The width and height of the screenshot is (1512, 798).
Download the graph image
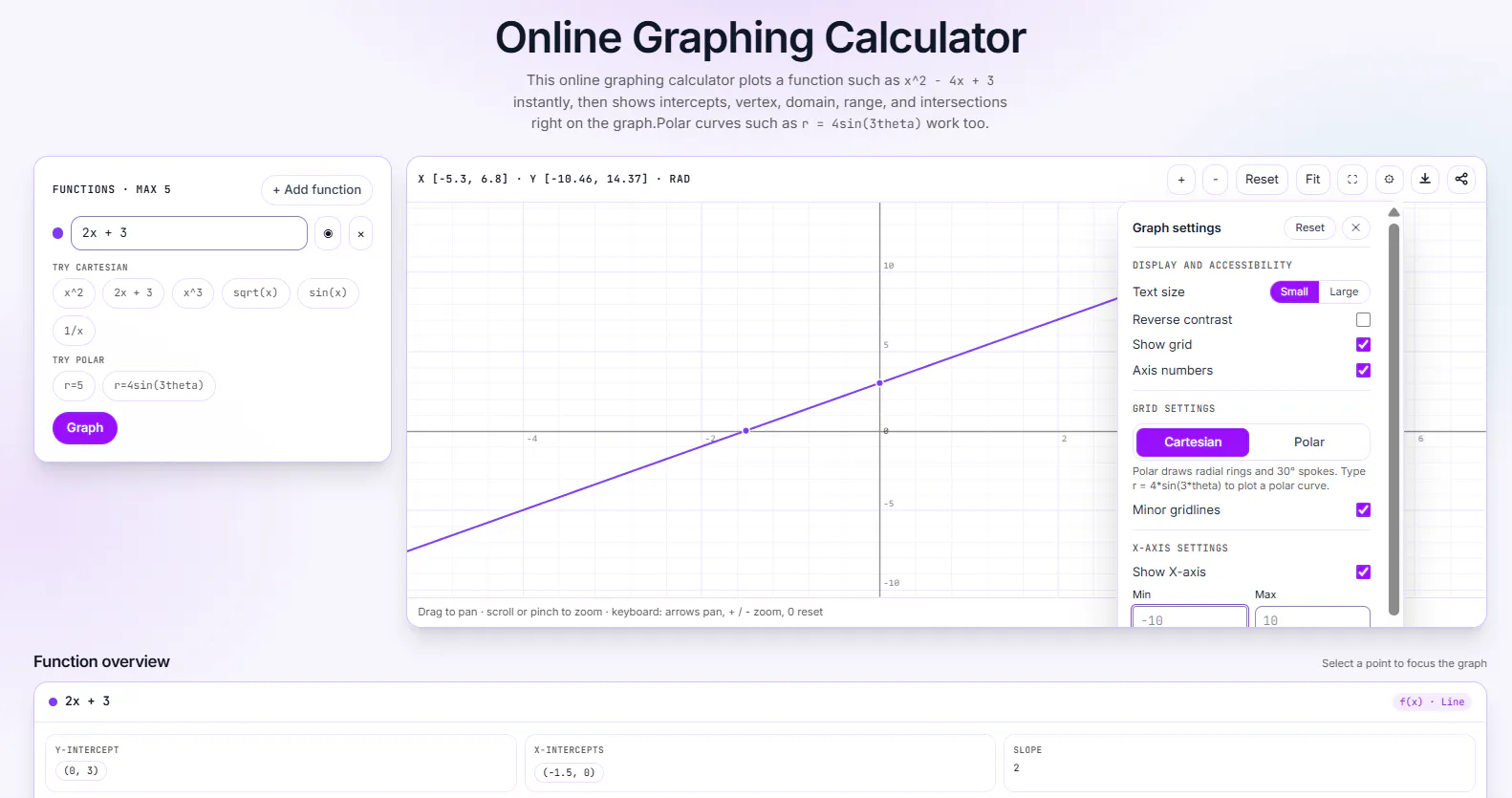[x=1425, y=180]
